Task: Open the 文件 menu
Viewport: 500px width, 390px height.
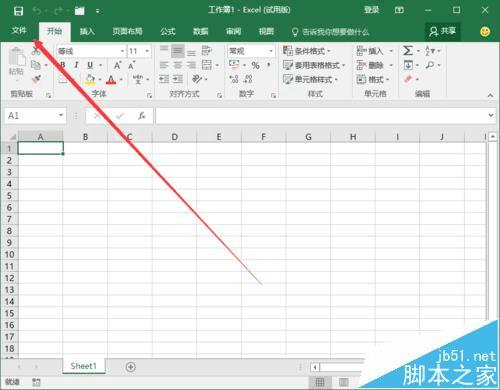Action: coord(19,31)
